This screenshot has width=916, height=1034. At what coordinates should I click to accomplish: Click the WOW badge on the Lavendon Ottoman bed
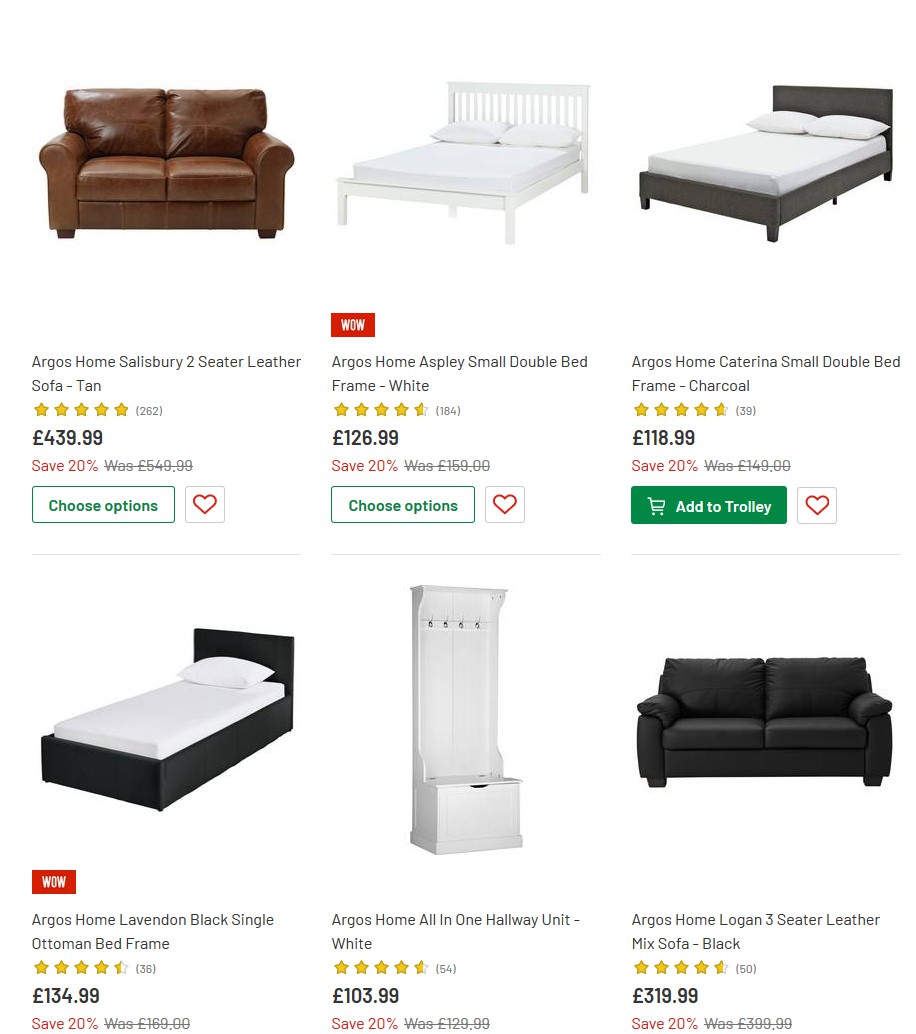53,882
